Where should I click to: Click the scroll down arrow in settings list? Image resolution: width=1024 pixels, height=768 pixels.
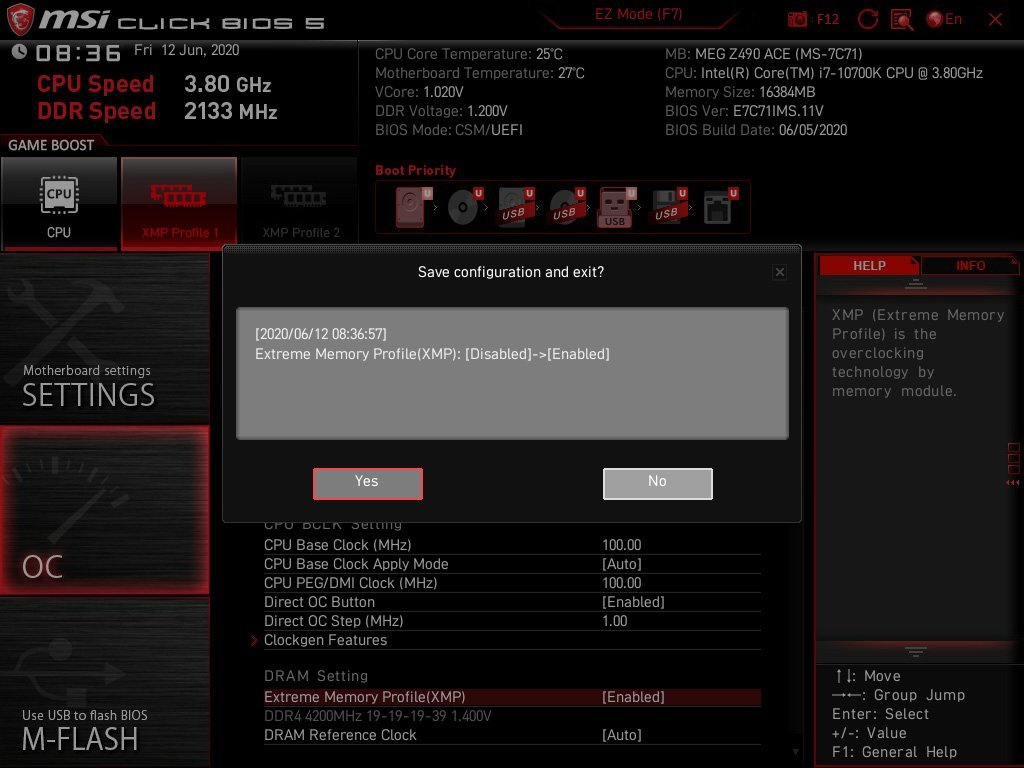(795, 752)
